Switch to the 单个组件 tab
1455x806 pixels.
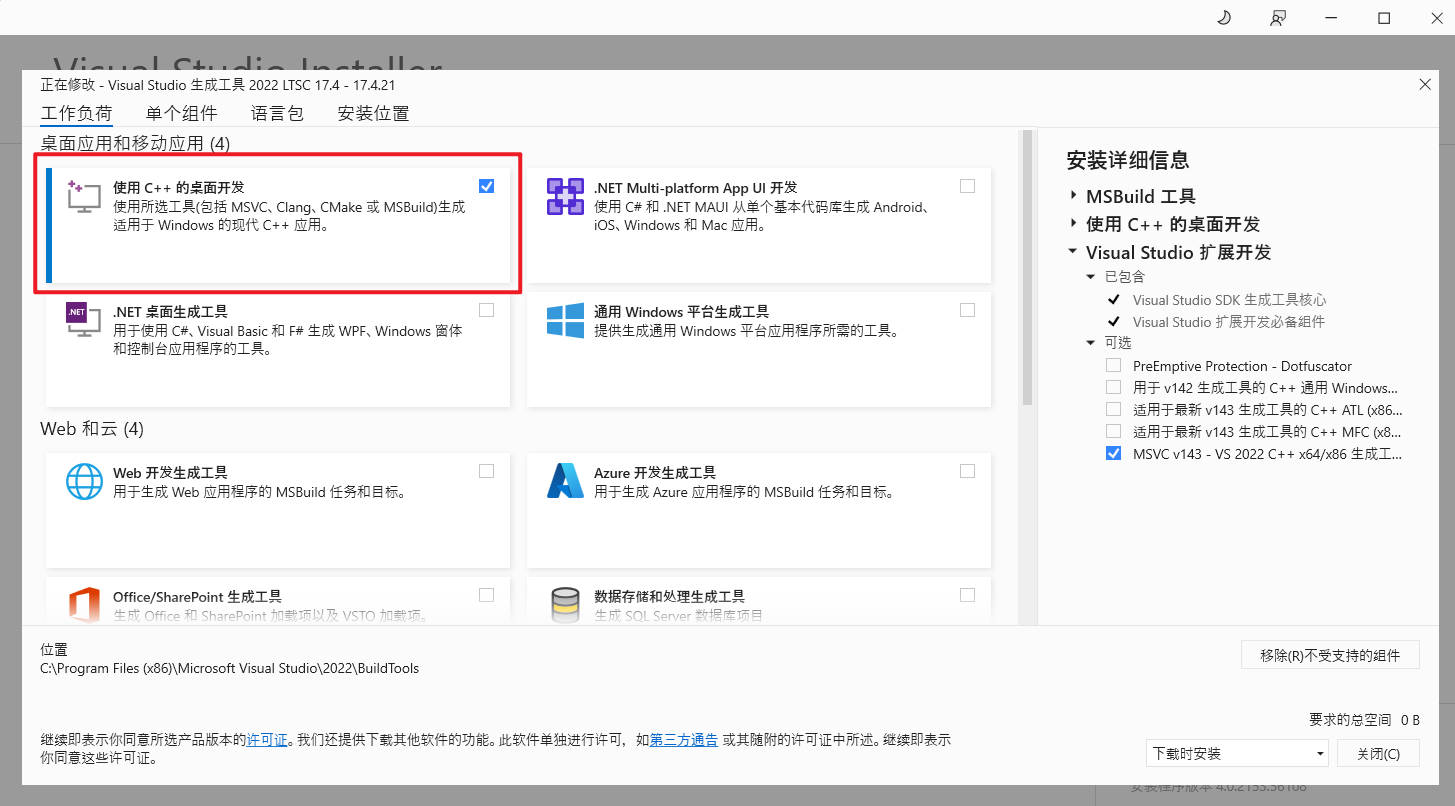pyautogui.click(x=181, y=113)
